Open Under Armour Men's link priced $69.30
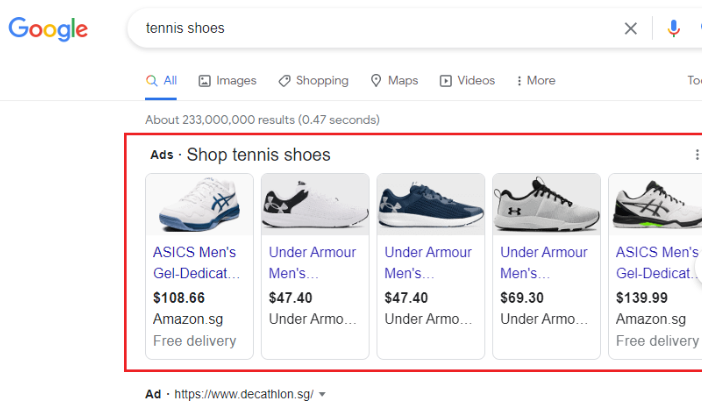Image resolution: width=702 pixels, height=403 pixels. click(x=544, y=263)
